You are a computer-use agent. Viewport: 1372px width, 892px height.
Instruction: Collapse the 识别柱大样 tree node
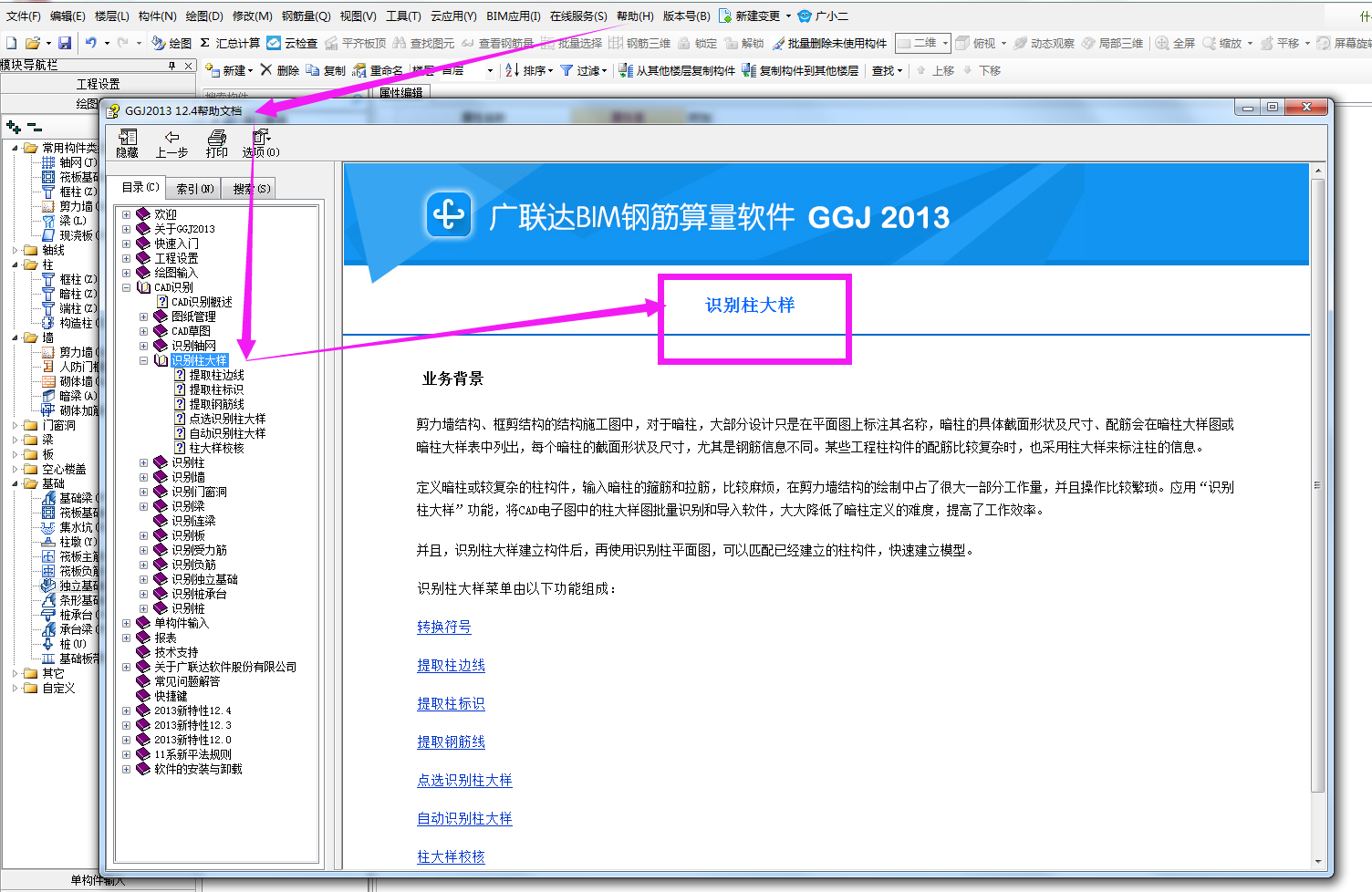(143, 360)
